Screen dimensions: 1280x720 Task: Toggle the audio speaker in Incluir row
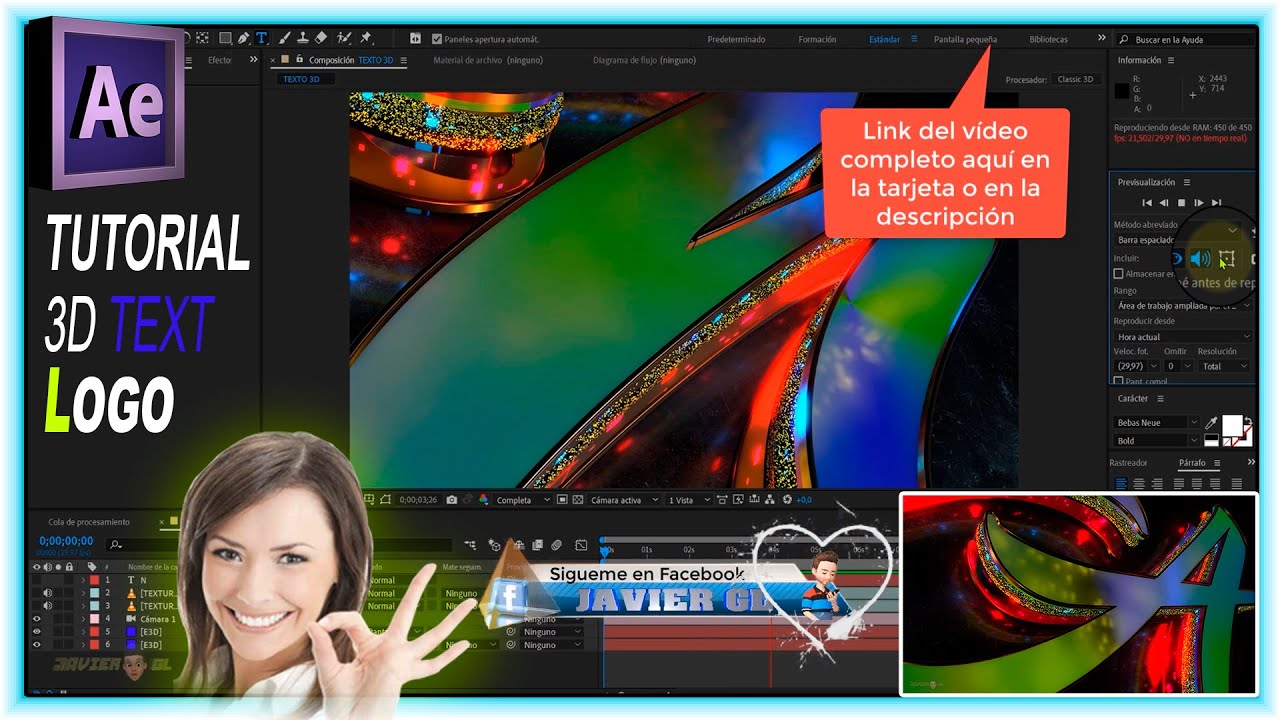(x=1201, y=259)
